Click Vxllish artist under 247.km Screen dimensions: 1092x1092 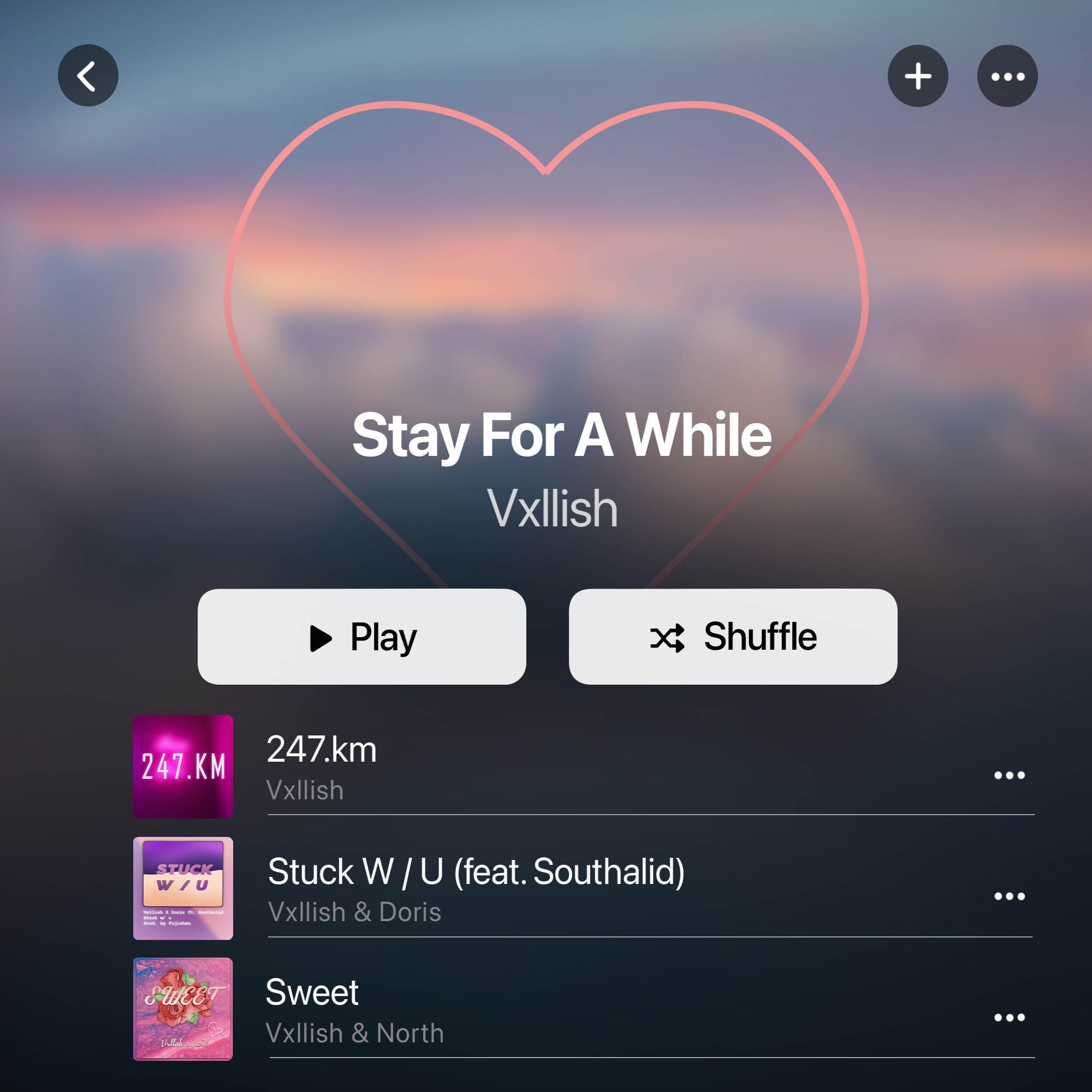point(305,790)
